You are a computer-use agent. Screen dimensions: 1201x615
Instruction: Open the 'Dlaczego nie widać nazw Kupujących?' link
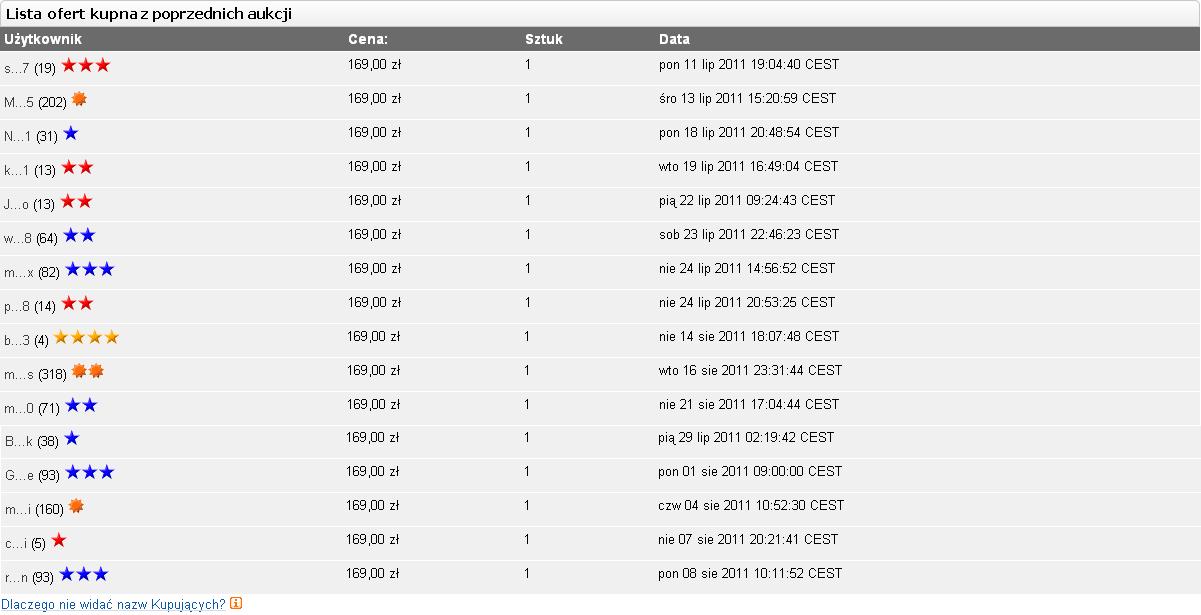click(x=113, y=604)
